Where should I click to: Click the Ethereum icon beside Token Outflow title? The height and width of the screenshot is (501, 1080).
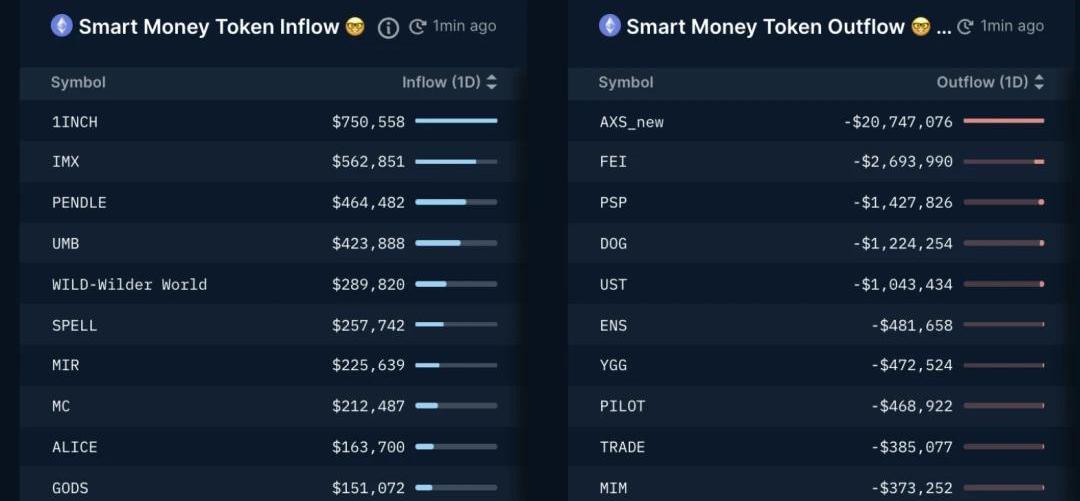[610, 26]
